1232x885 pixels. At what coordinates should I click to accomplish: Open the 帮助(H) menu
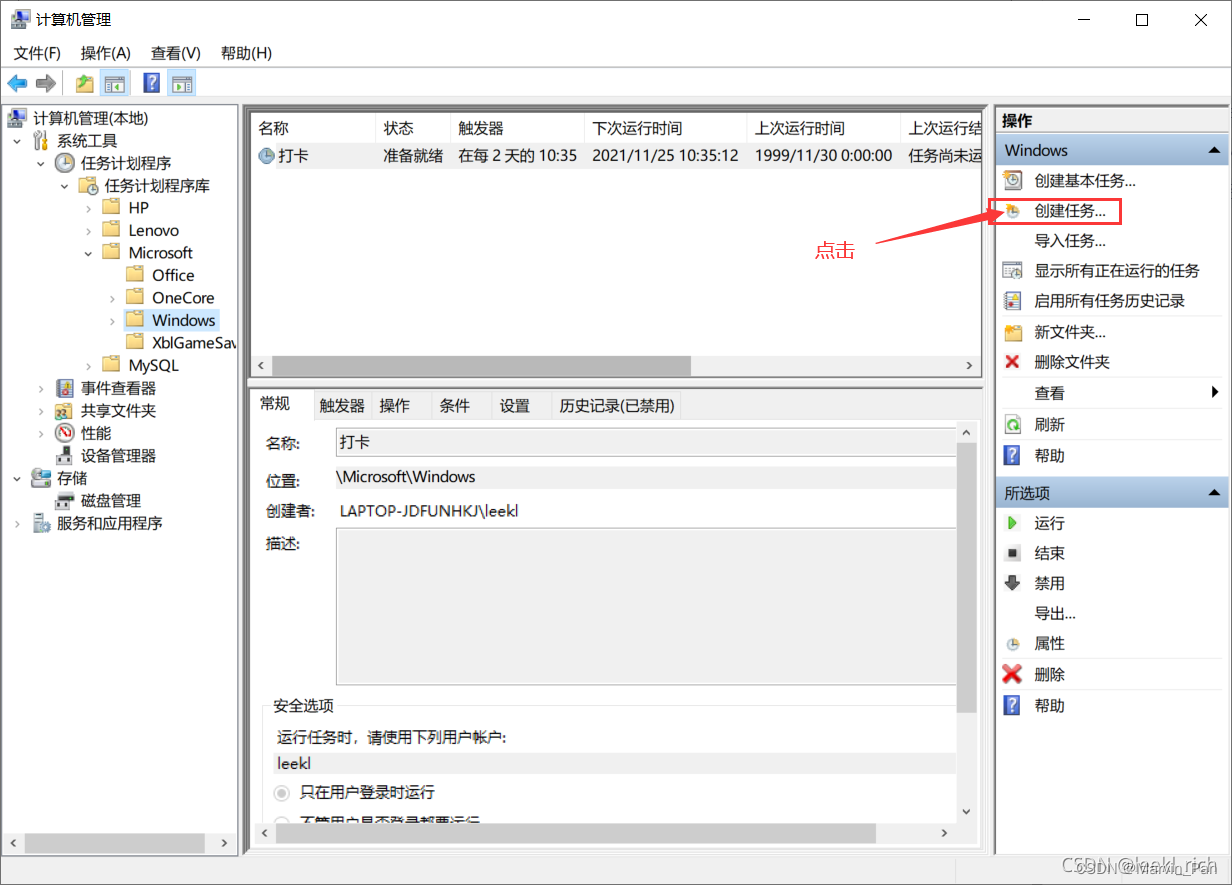pos(246,53)
